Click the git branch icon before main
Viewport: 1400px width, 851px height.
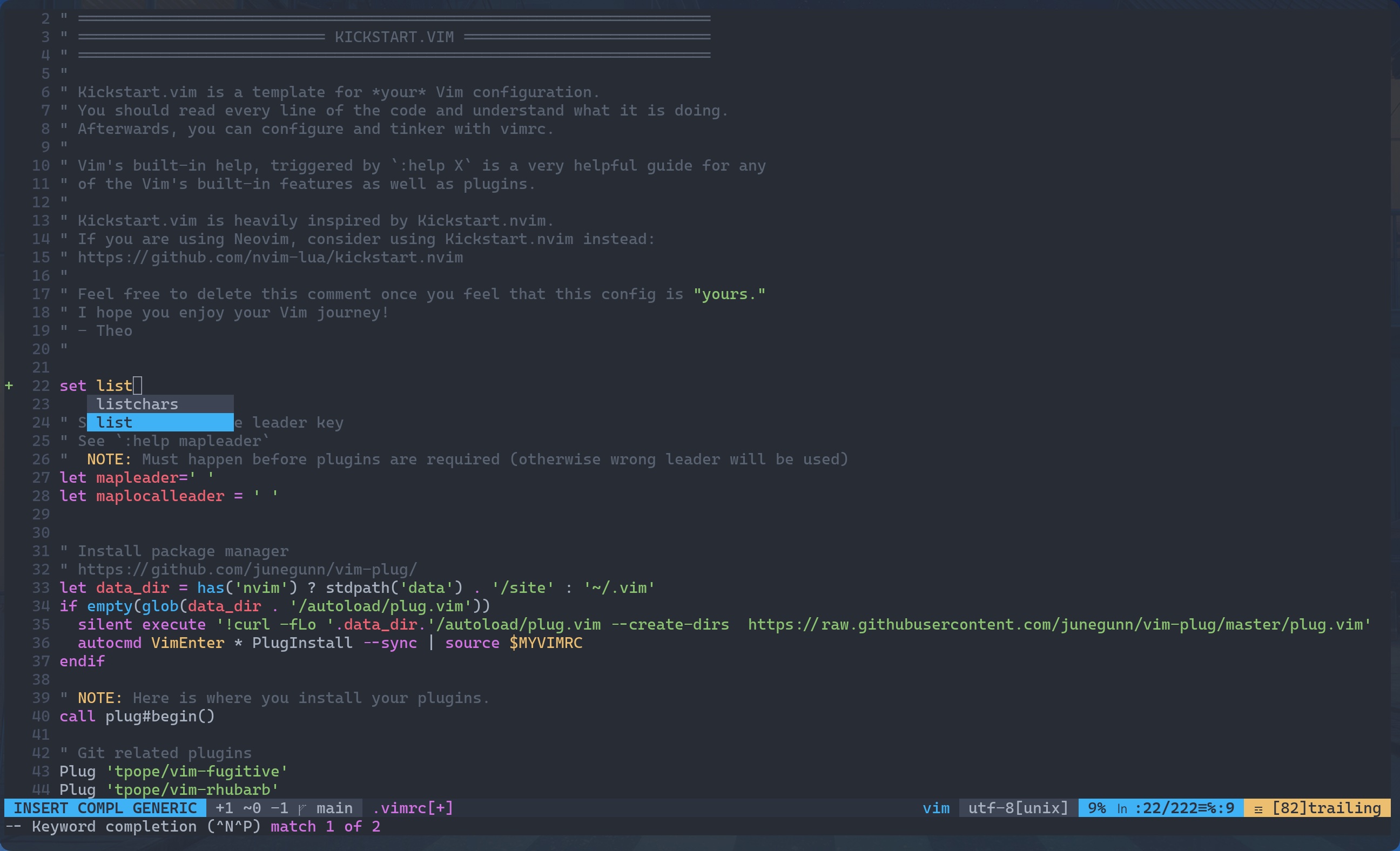[302, 808]
